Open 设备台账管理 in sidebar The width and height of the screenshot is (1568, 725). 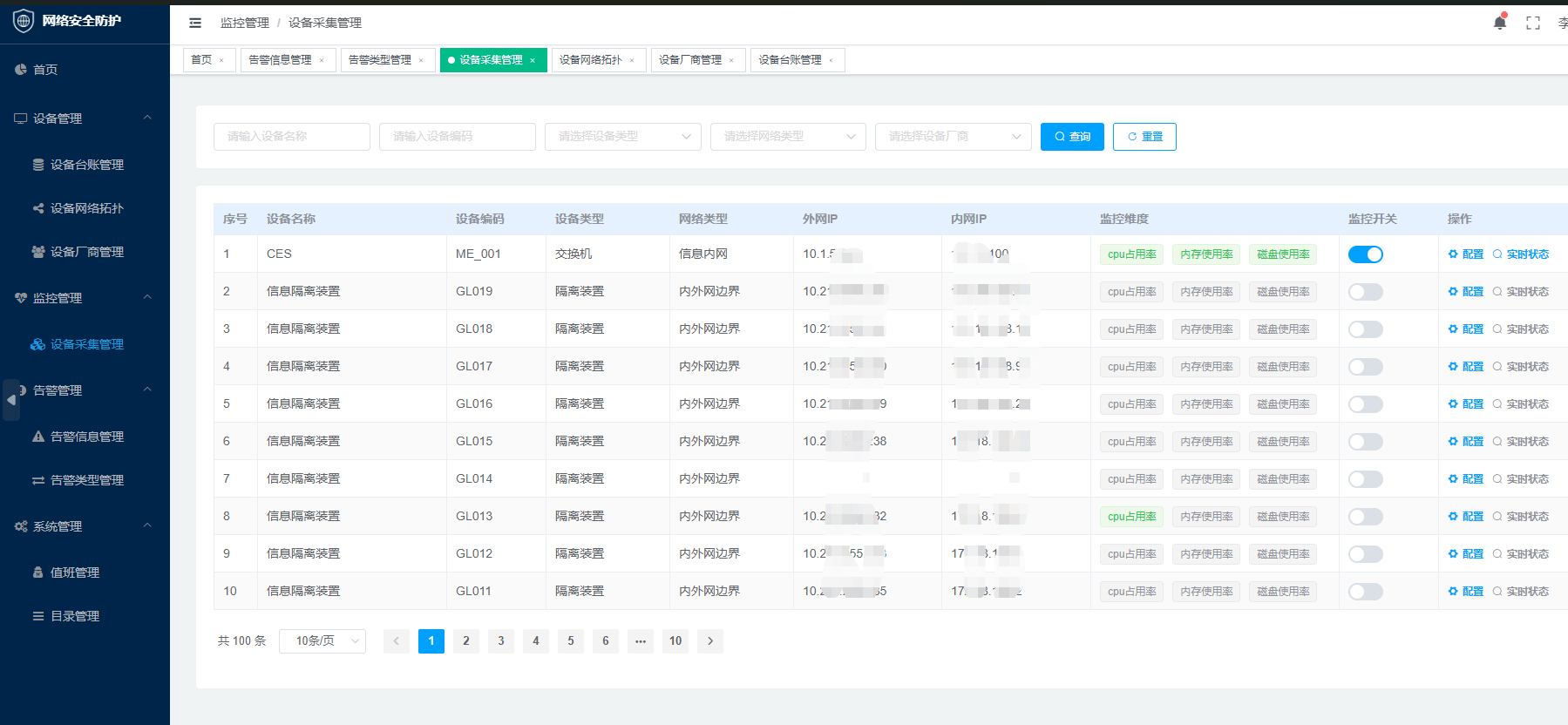pos(85,165)
